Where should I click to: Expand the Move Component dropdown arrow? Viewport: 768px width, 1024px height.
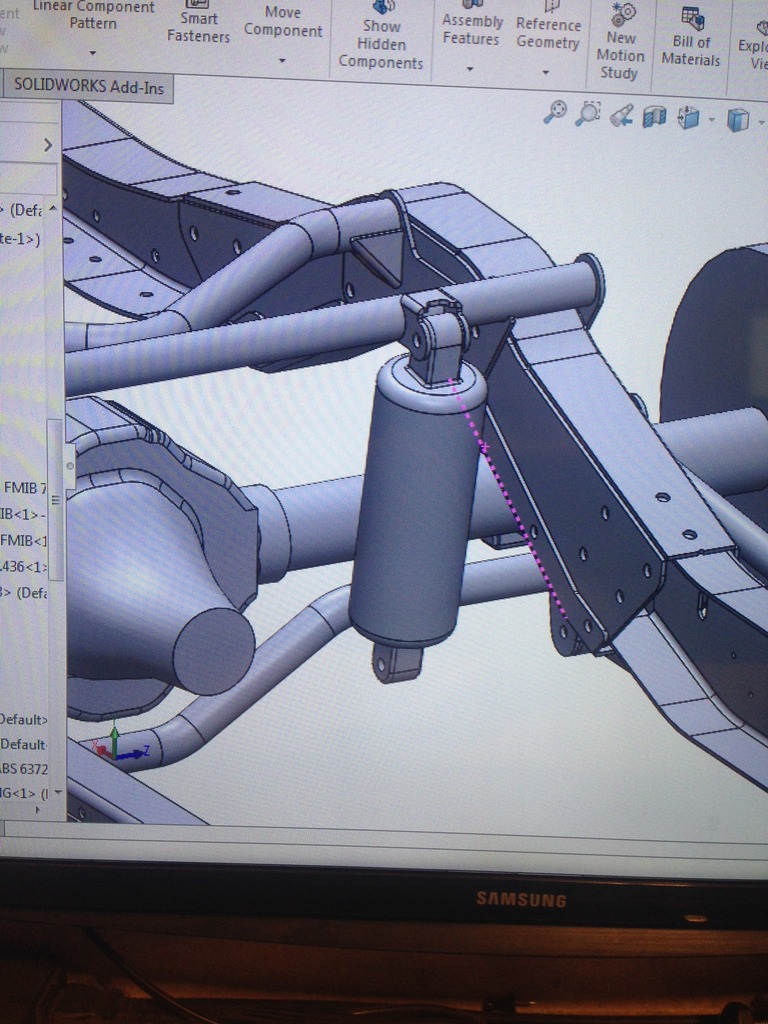282,61
